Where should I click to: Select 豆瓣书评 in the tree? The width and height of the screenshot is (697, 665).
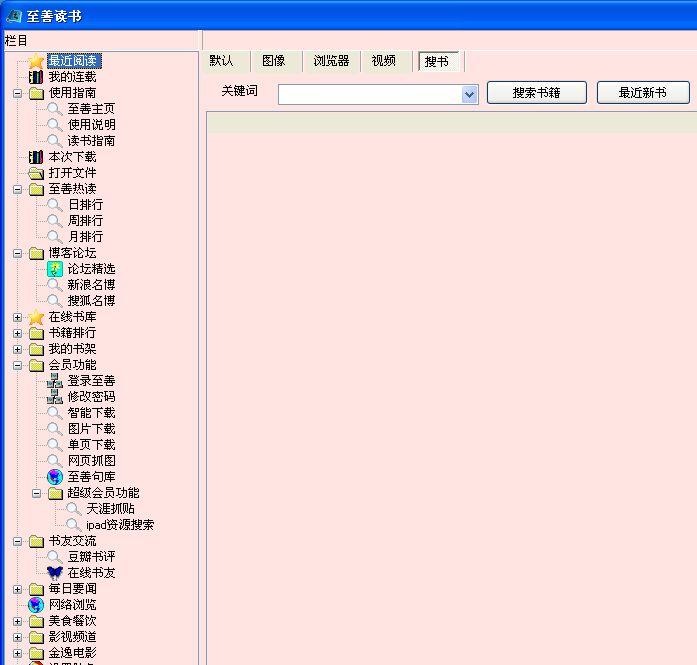(x=91, y=557)
